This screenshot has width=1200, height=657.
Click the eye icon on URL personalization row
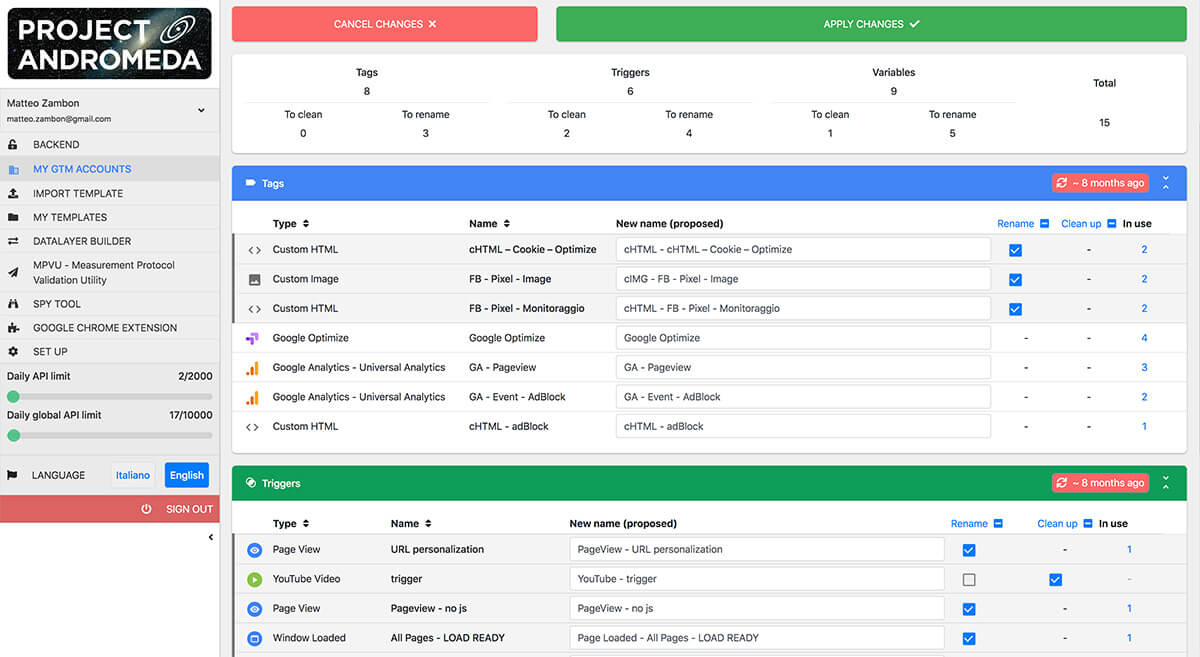[254, 550]
